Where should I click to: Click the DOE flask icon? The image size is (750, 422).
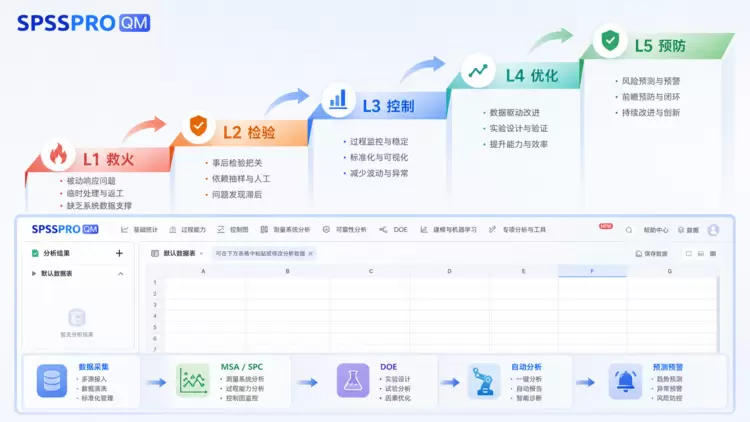[x=353, y=380]
